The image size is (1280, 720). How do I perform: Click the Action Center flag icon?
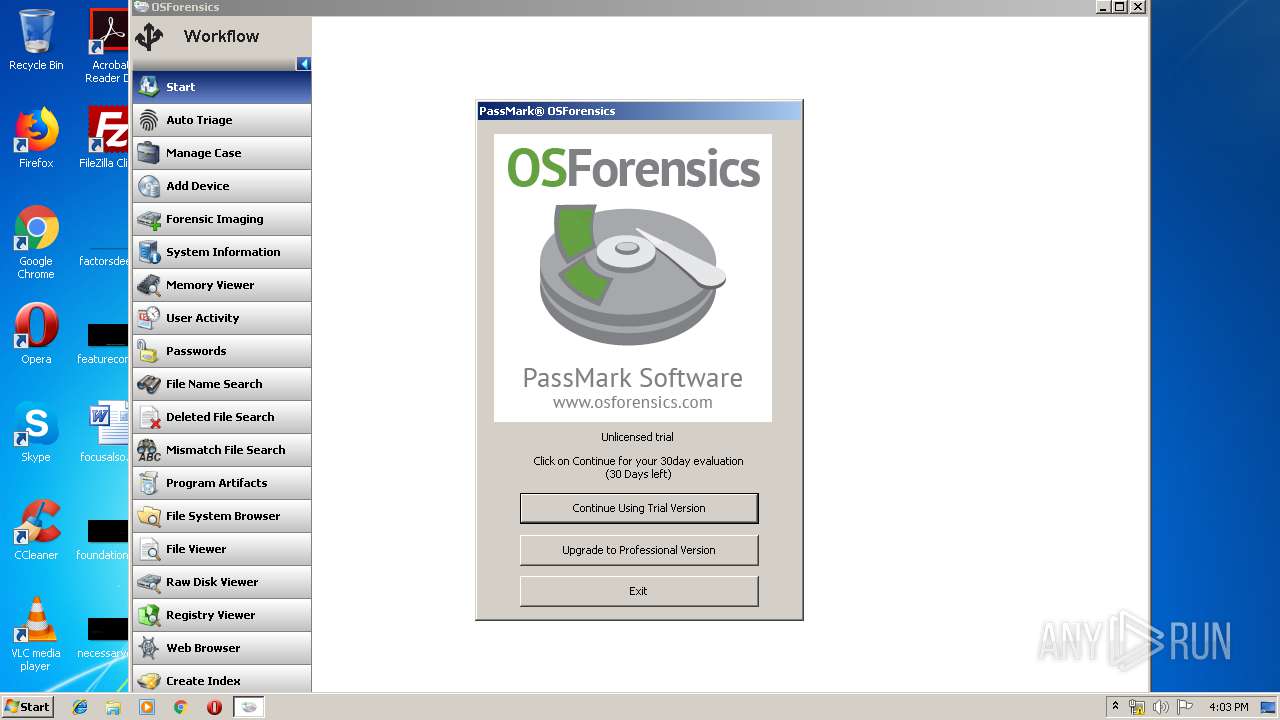click(x=1185, y=707)
